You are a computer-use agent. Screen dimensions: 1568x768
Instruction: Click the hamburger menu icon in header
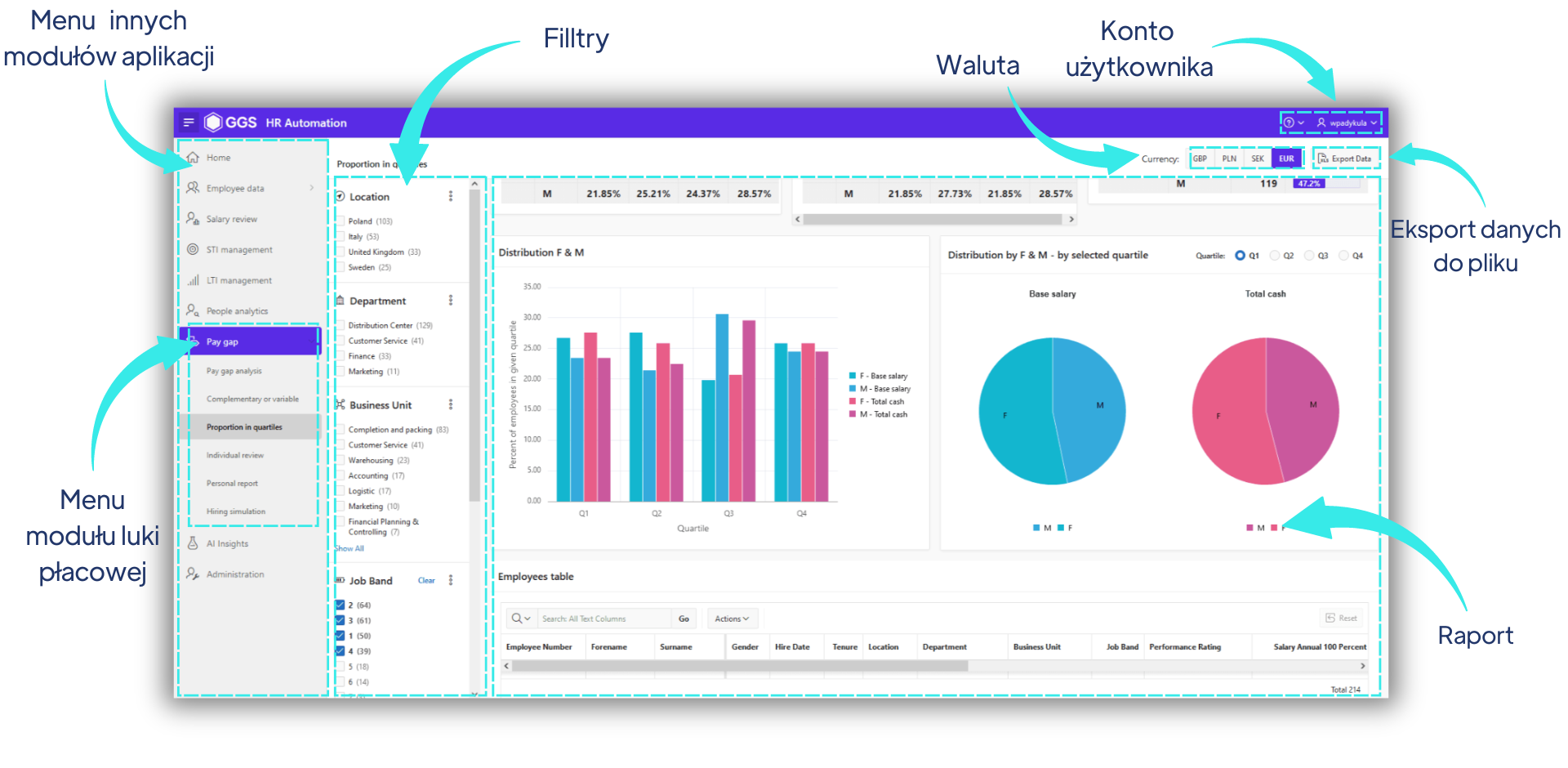[189, 123]
